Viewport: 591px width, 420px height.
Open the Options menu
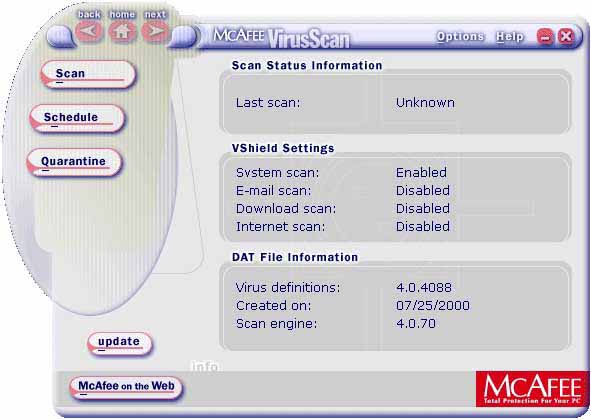[x=460, y=37]
